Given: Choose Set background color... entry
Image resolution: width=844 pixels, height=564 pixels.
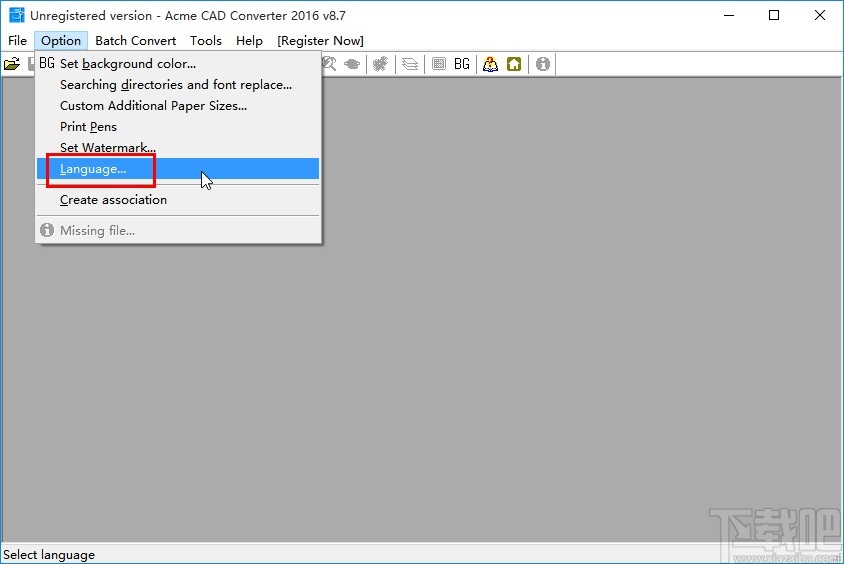Looking at the screenshot, I should pyautogui.click(x=178, y=64).
